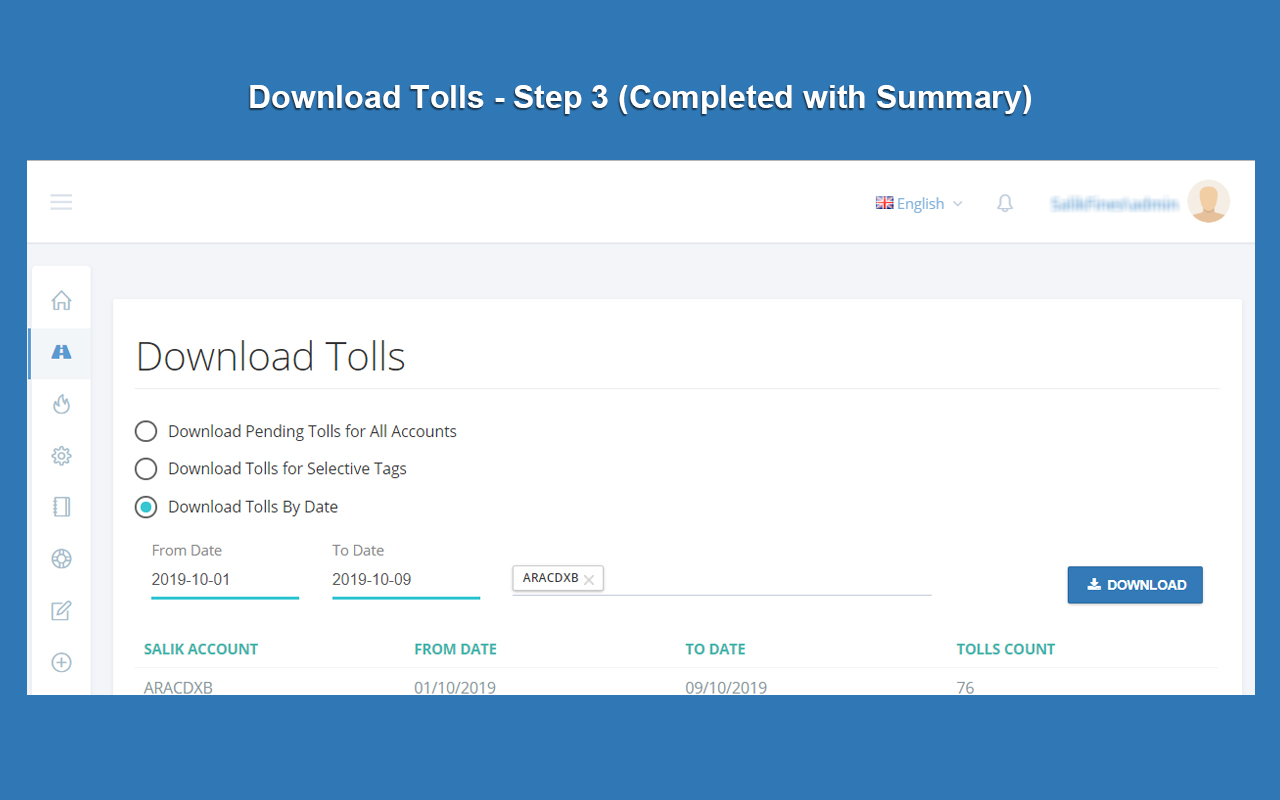
Task: Click the flame icon in sidebar
Action: tap(61, 403)
